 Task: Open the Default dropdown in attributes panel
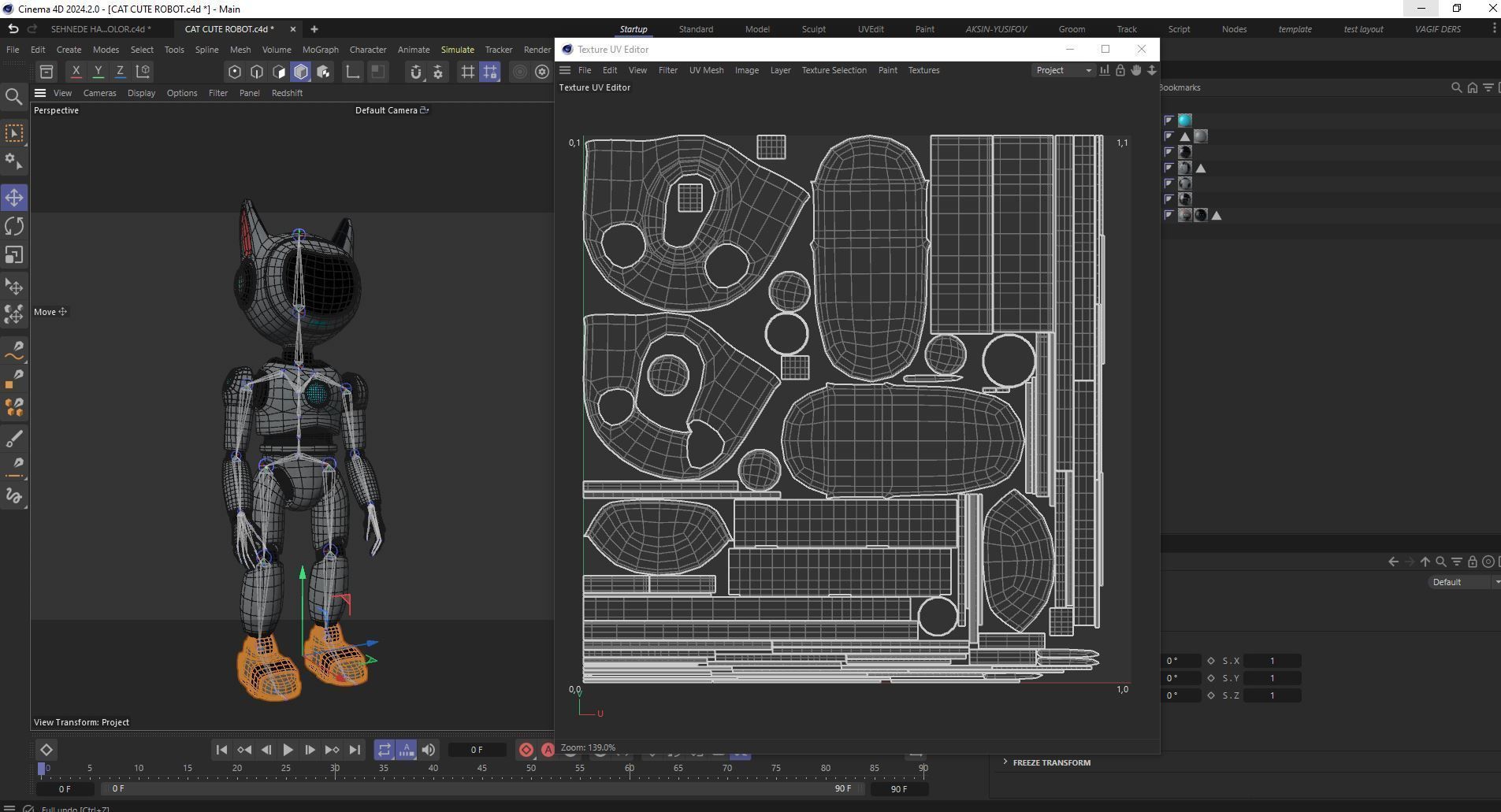[1464, 582]
